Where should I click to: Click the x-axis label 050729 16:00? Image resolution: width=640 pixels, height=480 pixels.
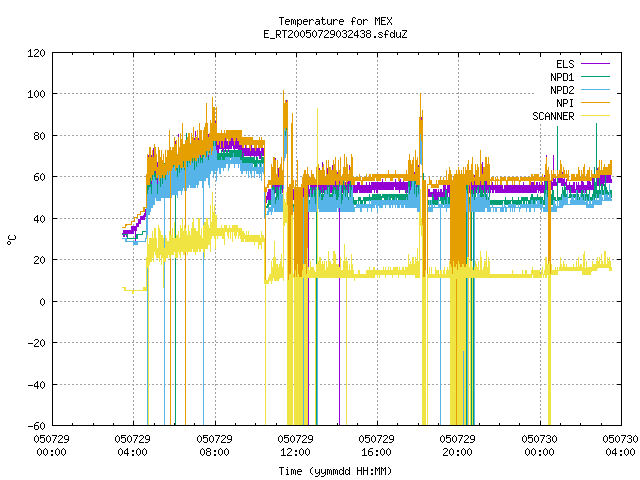click(x=376, y=446)
